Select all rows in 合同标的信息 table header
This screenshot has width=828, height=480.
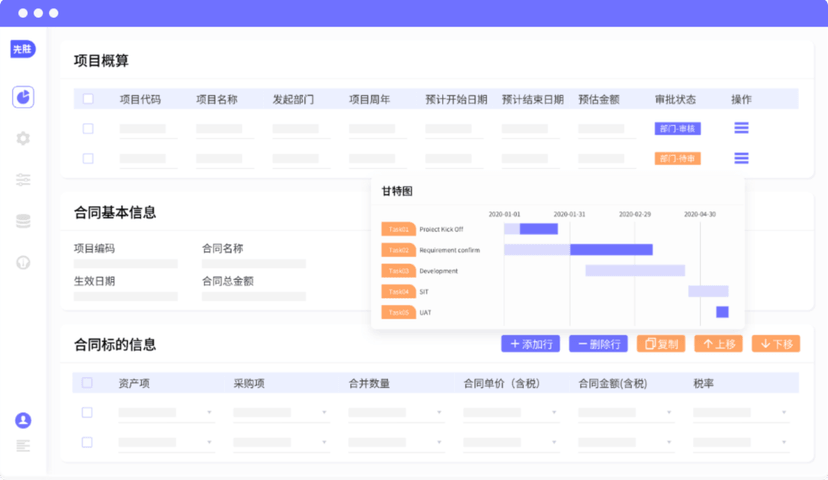click(x=87, y=383)
